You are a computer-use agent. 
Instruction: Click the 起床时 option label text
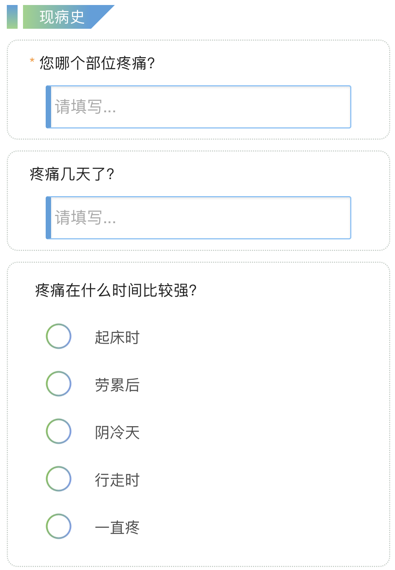(x=117, y=337)
